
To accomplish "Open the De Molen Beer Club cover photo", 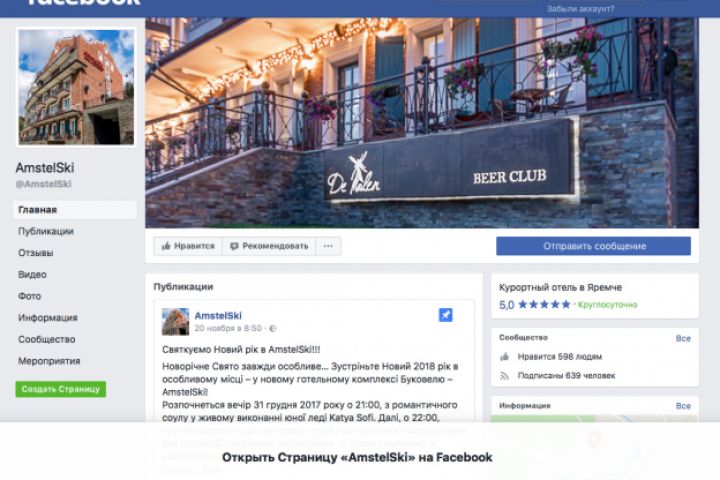I will click(422, 123).
